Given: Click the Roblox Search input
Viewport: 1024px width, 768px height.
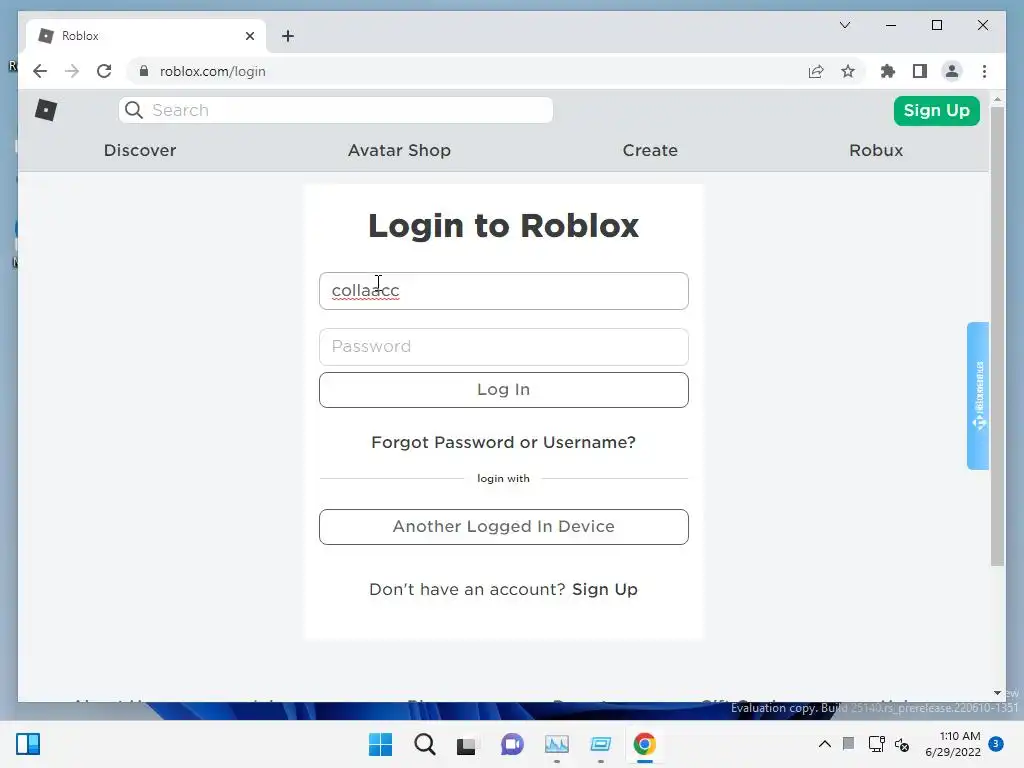Looking at the screenshot, I should (x=336, y=110).
